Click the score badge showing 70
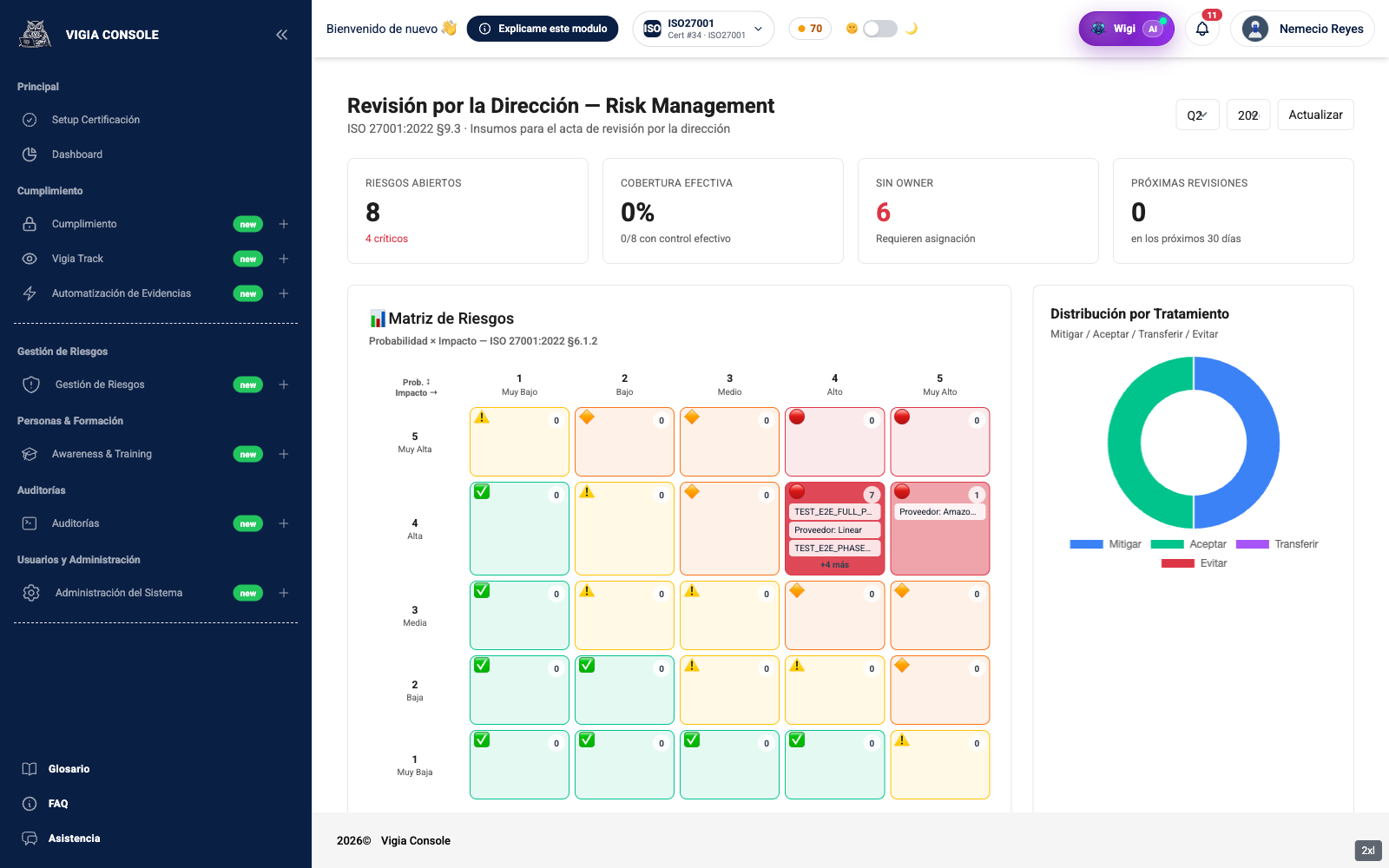Viewport: 1389px width, 868px height. [810, 29]
